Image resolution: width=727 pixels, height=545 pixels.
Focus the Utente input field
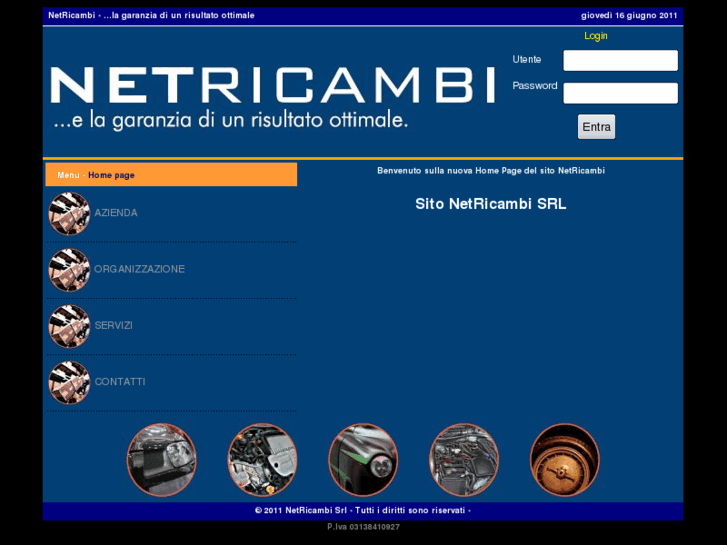click(620, 61)
